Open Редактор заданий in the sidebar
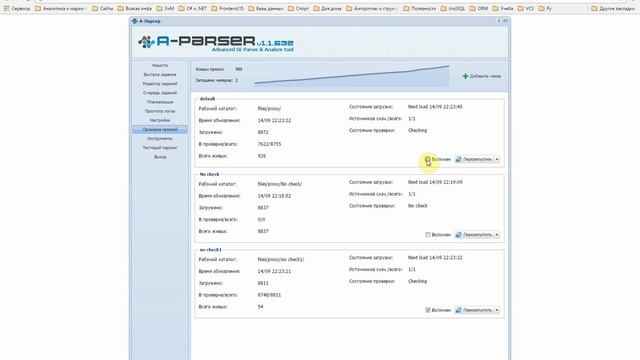640x360 pixels. pyautogui.click(x=160, y=84)
